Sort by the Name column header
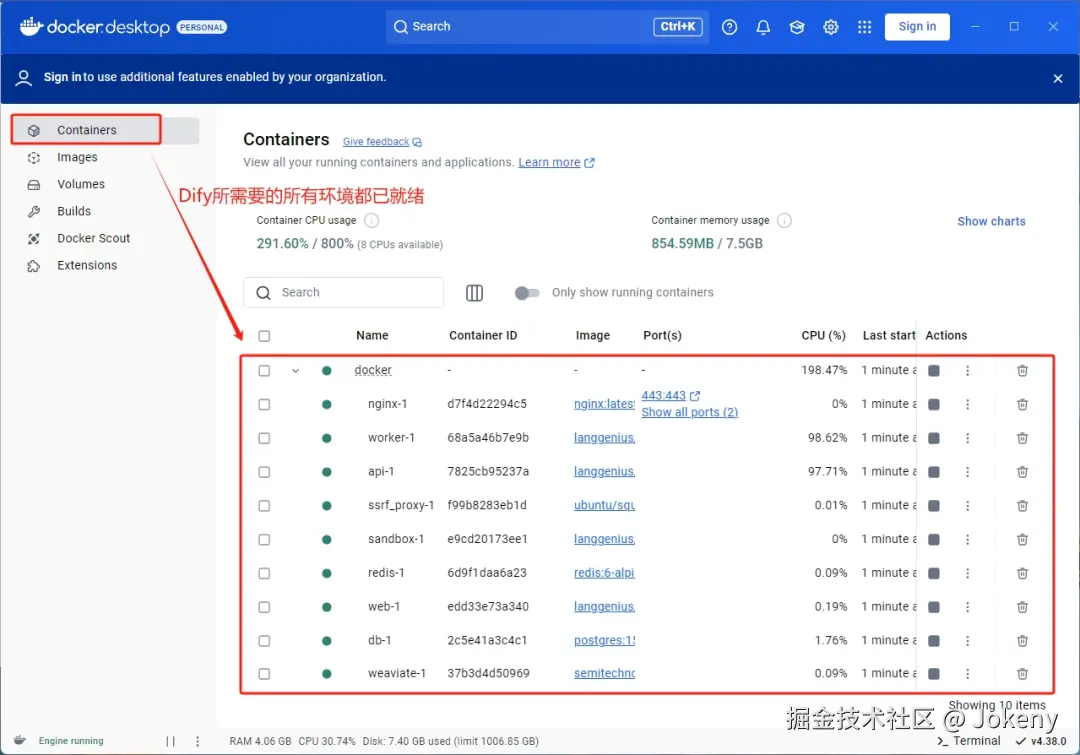Viewport: 1080px width, 755px height. 372,335
